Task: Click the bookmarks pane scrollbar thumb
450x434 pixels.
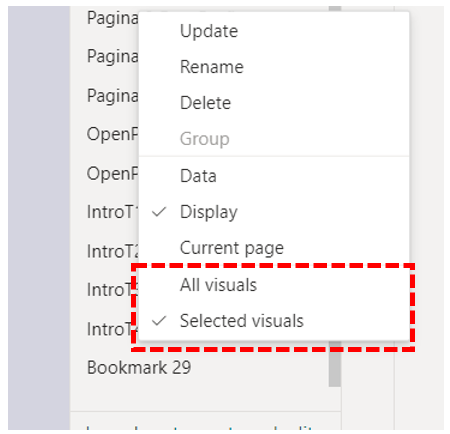Action: tap(335, 363)
